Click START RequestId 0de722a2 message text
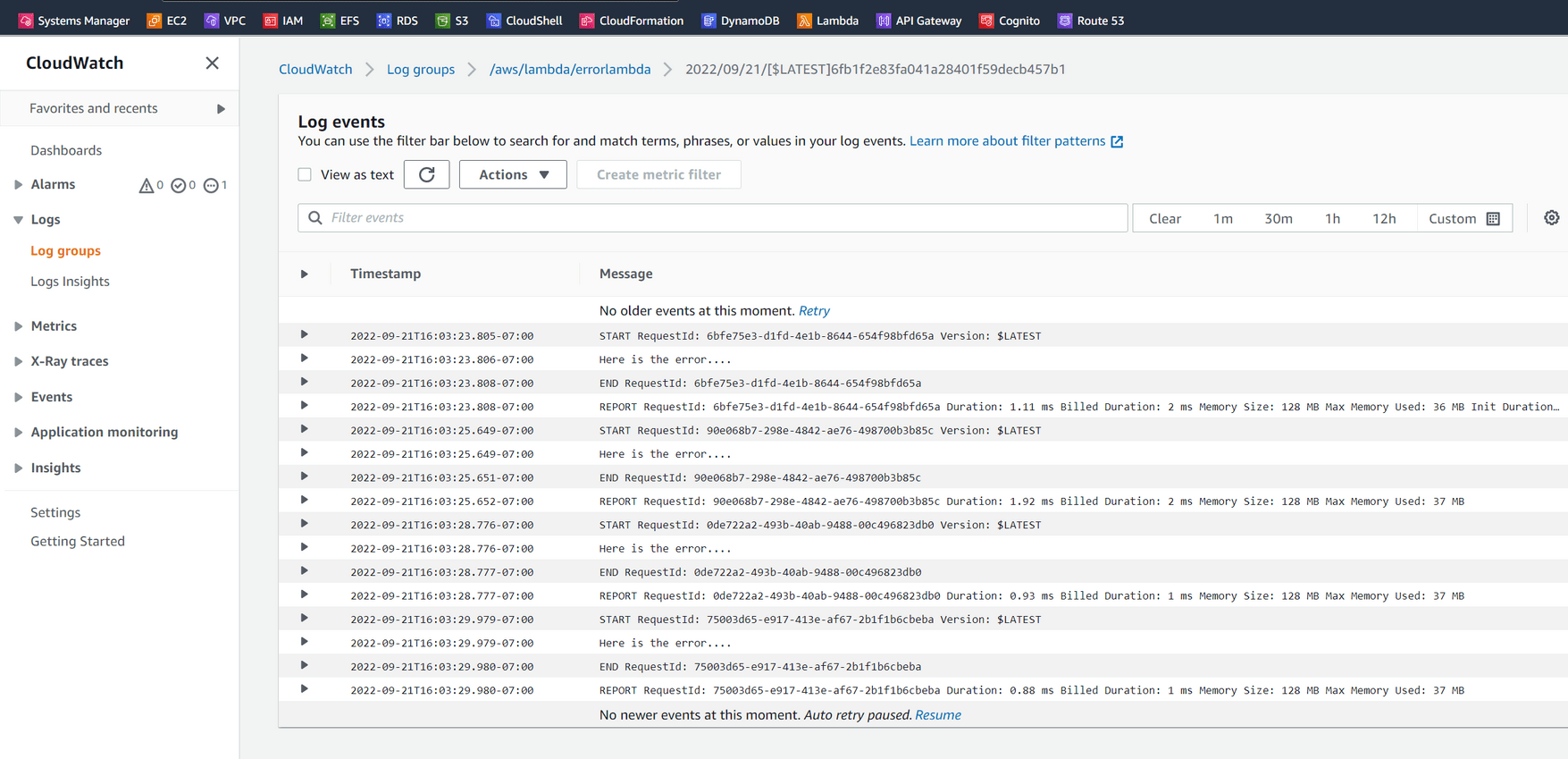The image size is (1568, 759). pyautogui.click(x=820, y=525)
